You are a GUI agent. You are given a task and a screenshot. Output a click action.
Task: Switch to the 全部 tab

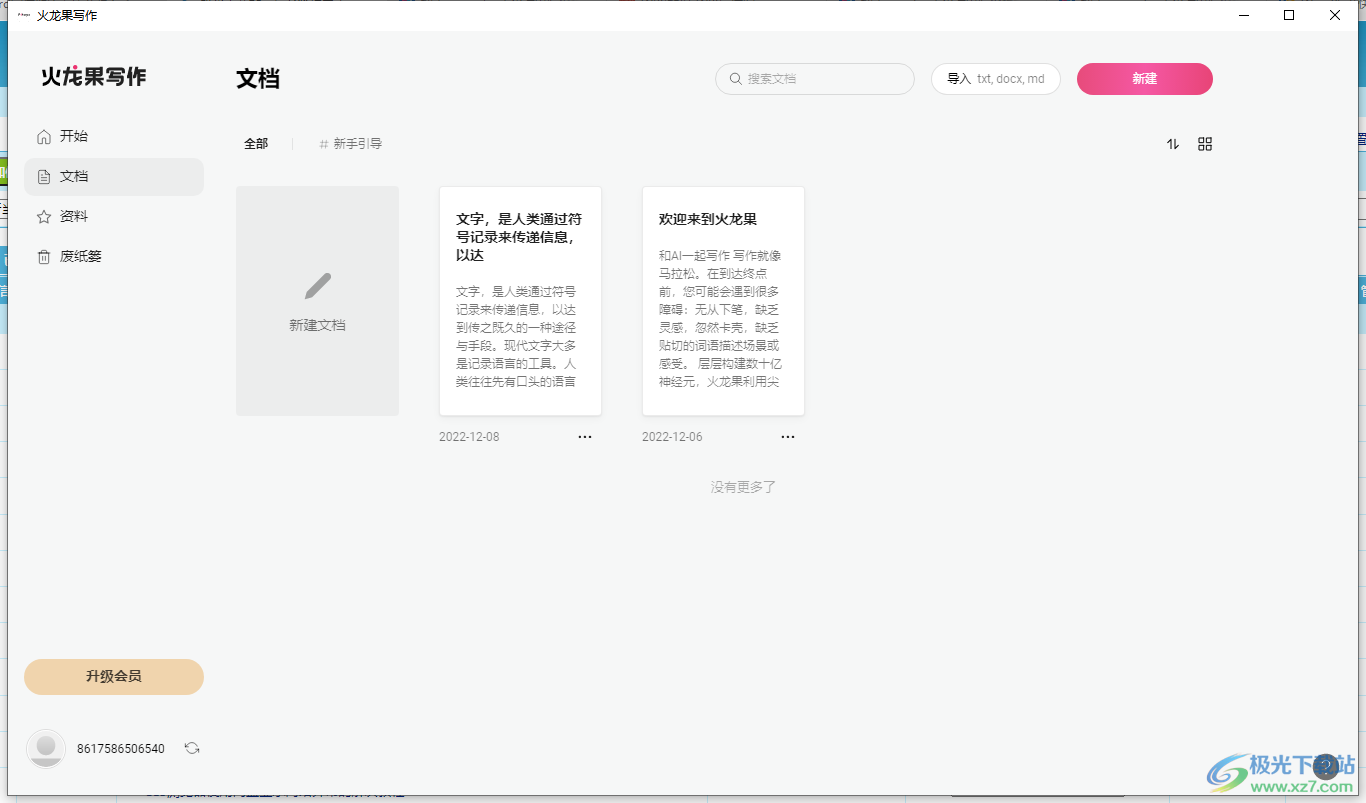256,144
